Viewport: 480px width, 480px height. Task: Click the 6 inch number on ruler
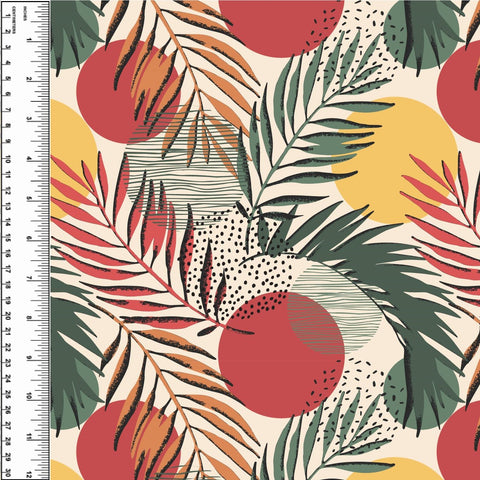tap(30, 238)
